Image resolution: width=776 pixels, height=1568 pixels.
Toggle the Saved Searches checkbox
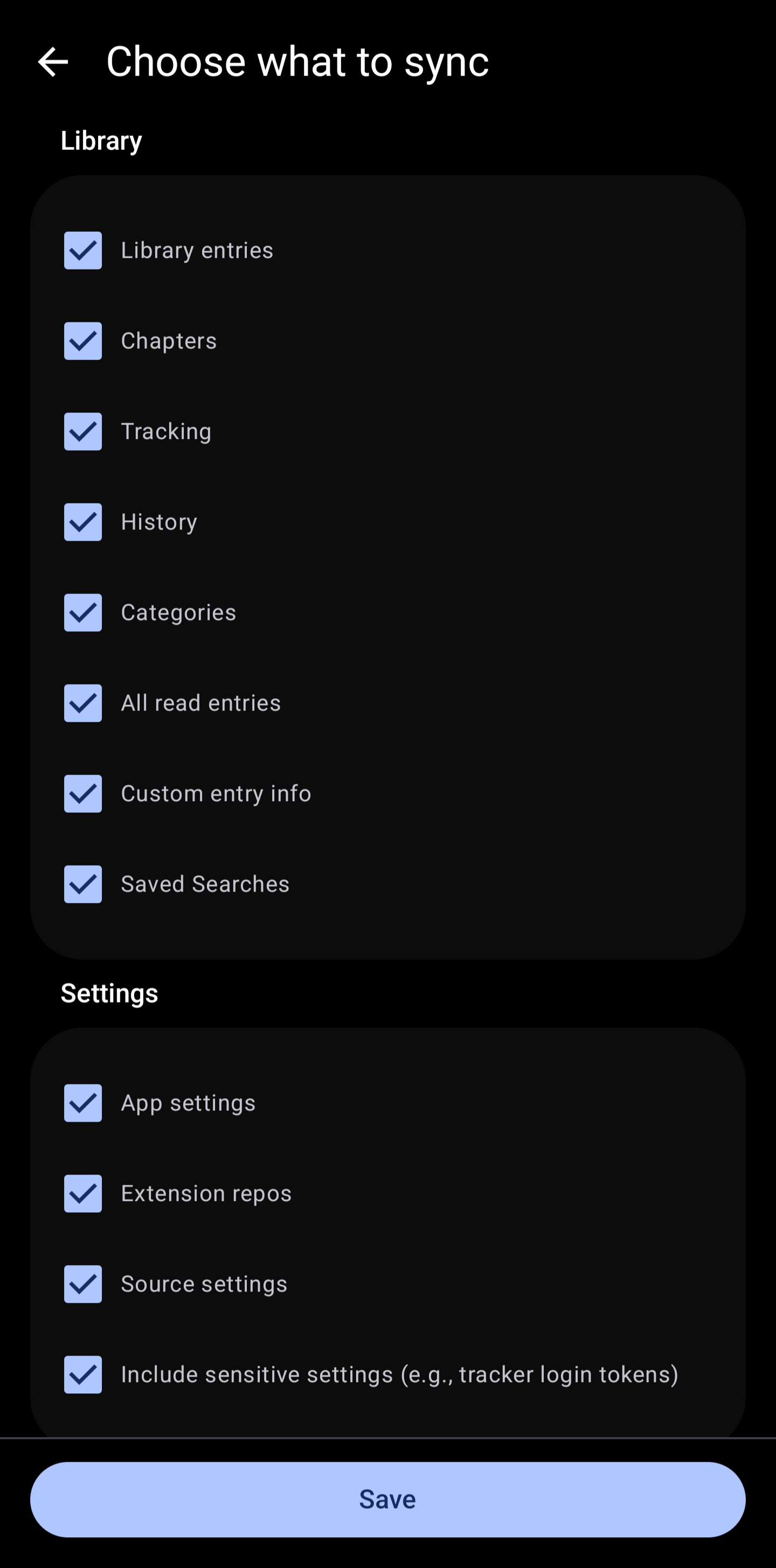click(83, 885)
